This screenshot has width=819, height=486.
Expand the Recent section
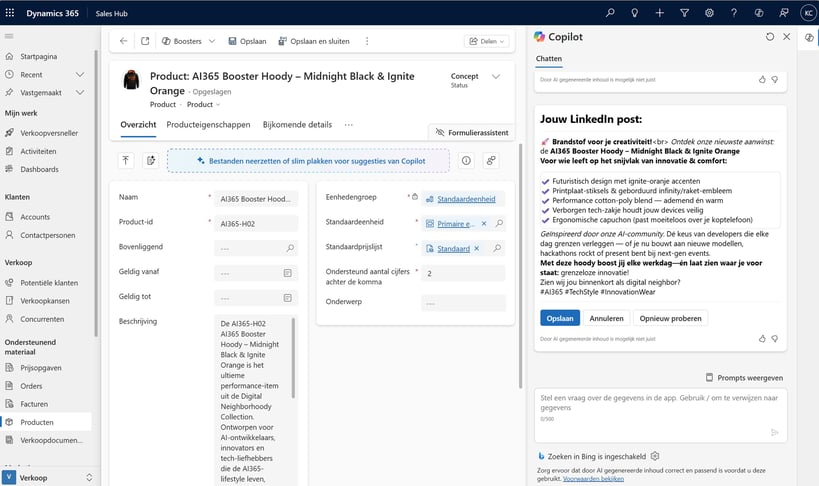pos(80,75)
